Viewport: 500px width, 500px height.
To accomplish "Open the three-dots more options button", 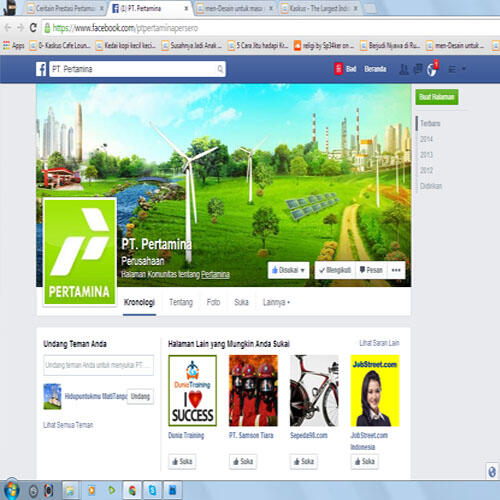I will point(396,270).
